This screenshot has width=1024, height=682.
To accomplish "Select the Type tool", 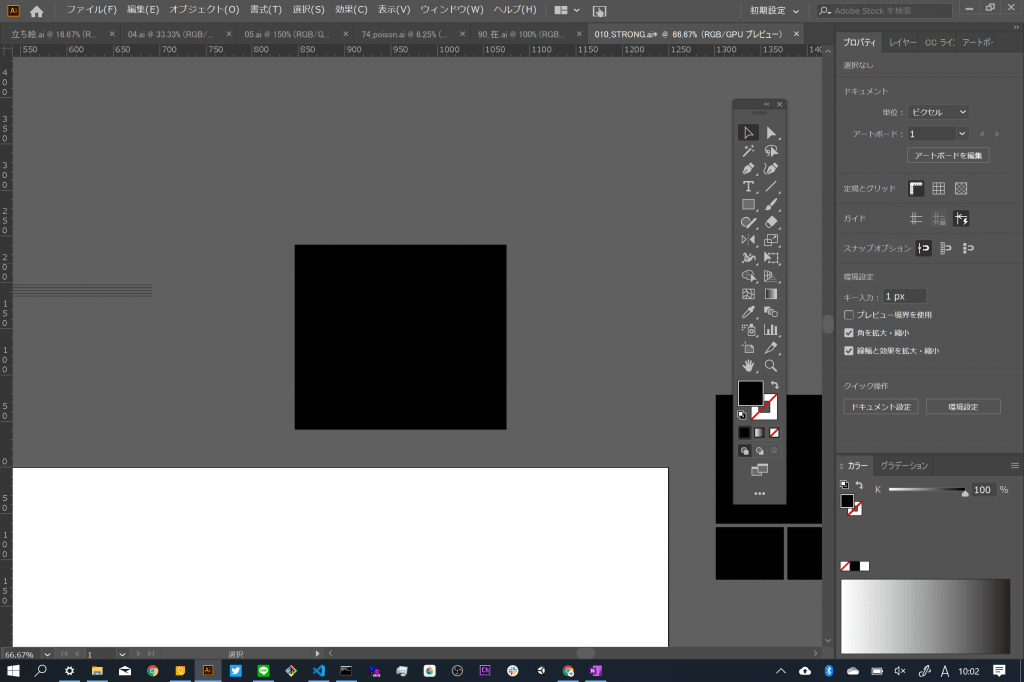I will coord(748,187).
